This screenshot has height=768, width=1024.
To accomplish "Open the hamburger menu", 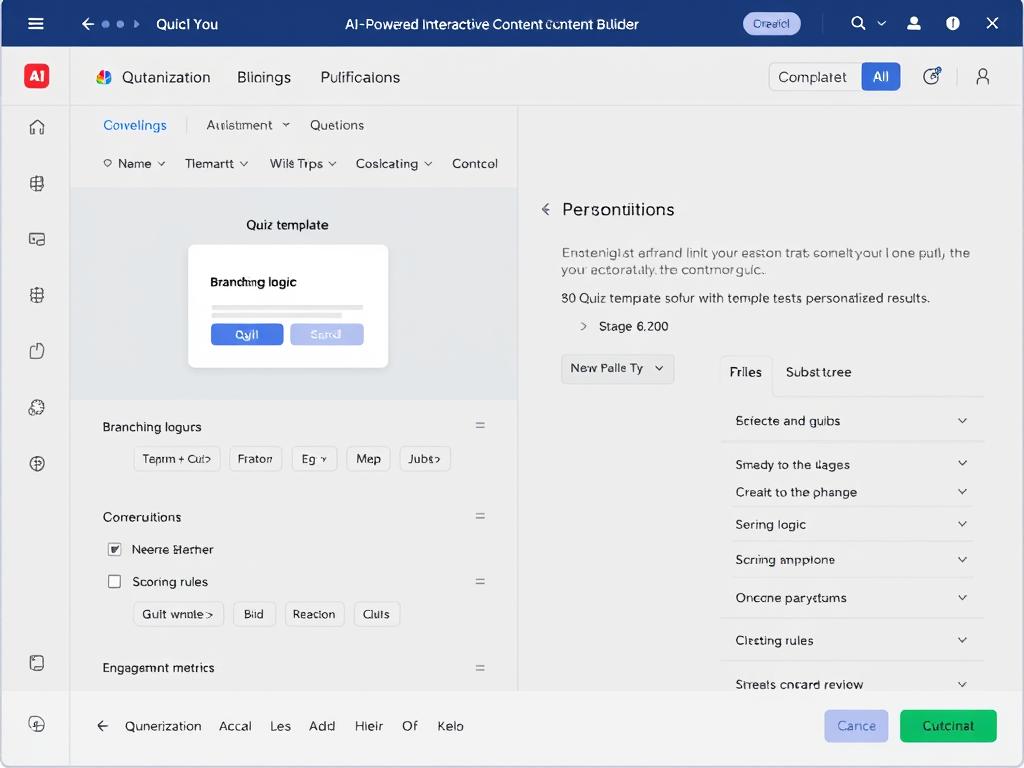I will pyautogui.click(x=37, y=23).
